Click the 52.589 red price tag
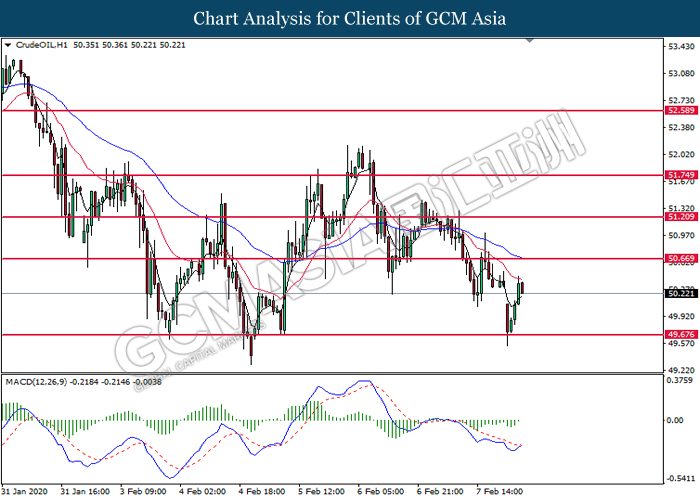 pyautogui.click(x=679, y=111)
